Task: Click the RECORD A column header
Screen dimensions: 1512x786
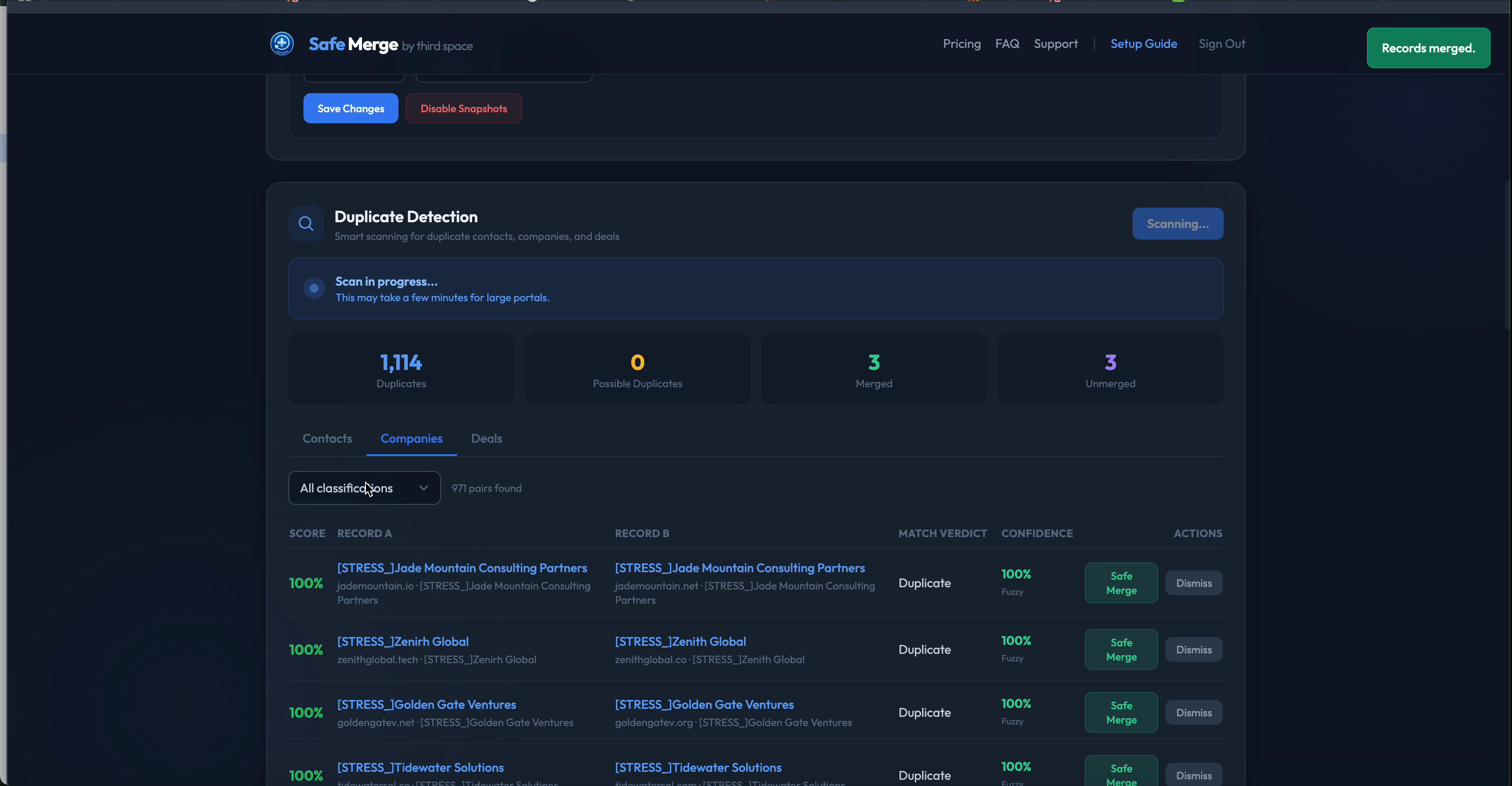Action: [x=365, y=533]
